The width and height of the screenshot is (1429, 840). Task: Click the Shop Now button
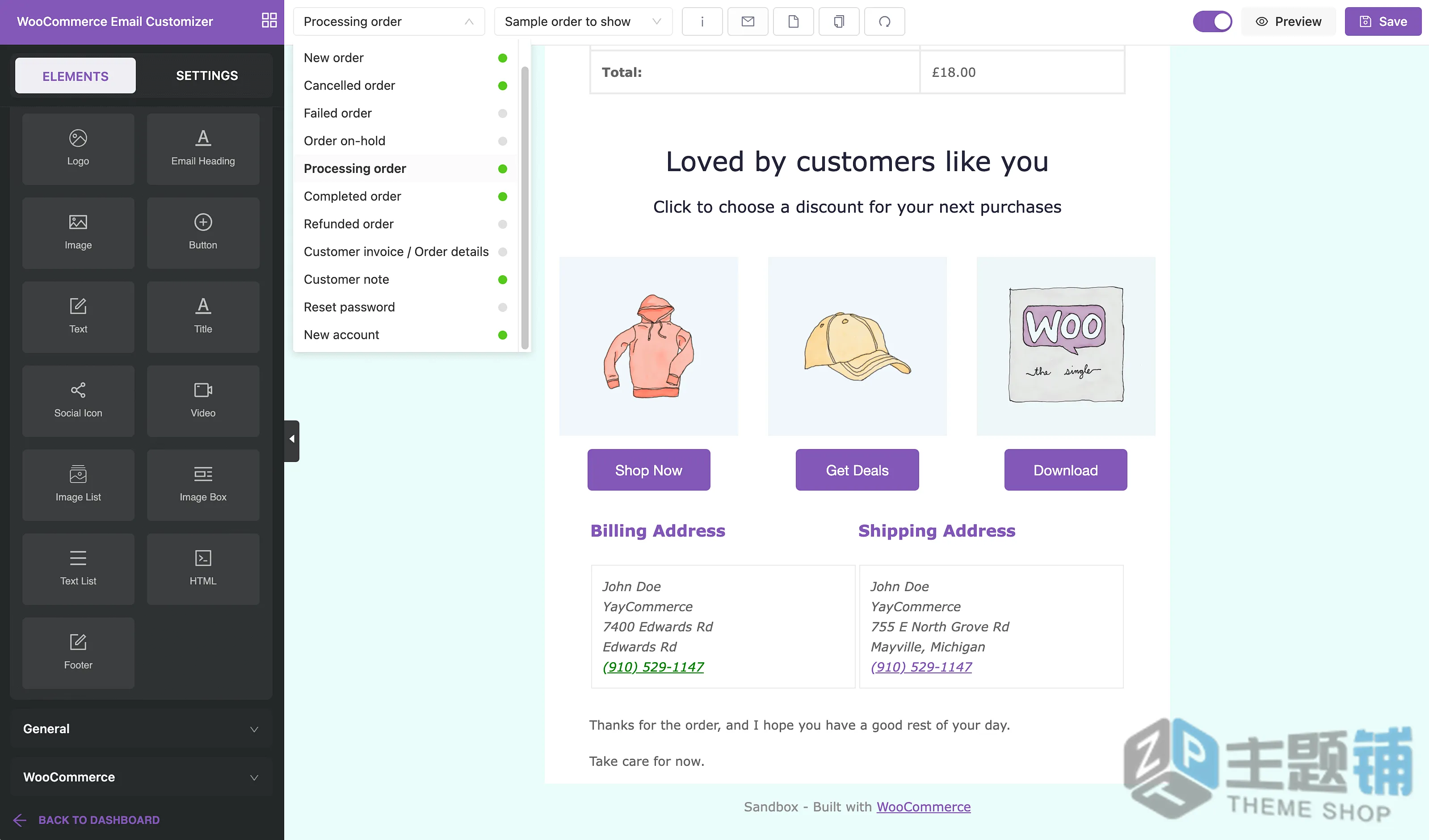pyautogui.click(x=649, y=470)
